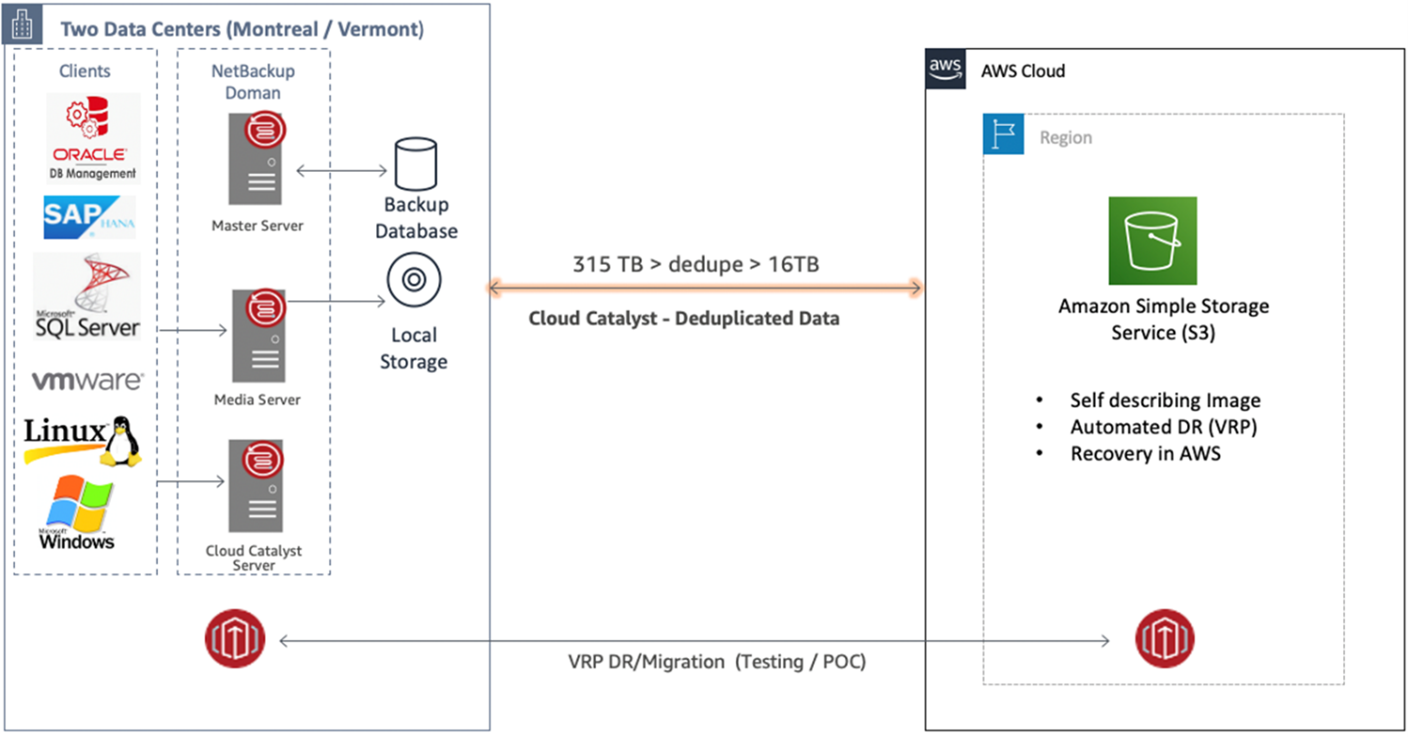The image size is (1408, 737).
Task: Select the "Clients" heading
Action: click(x=85, y=71)
